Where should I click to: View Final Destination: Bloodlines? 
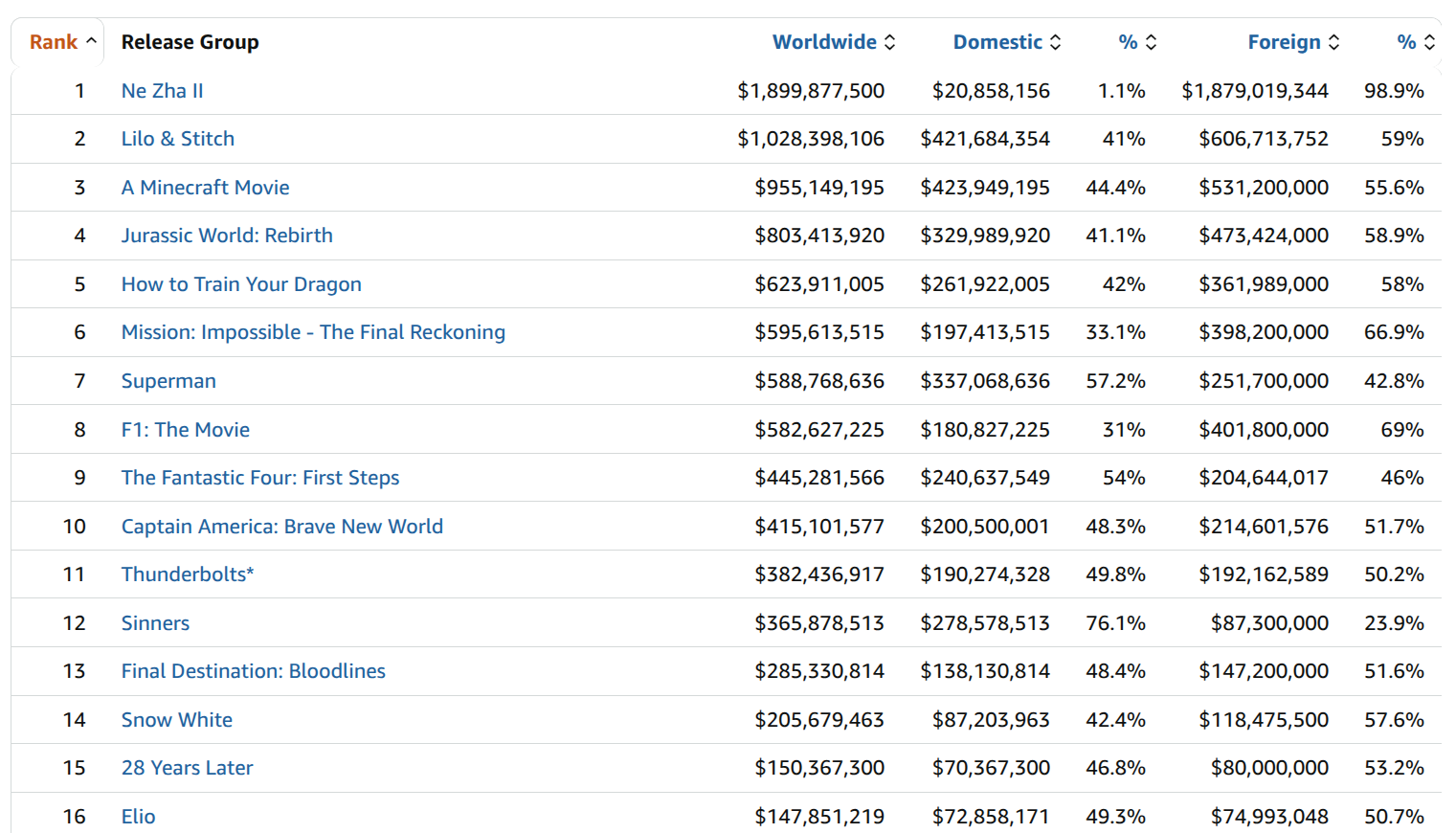(x=254, y=671)
